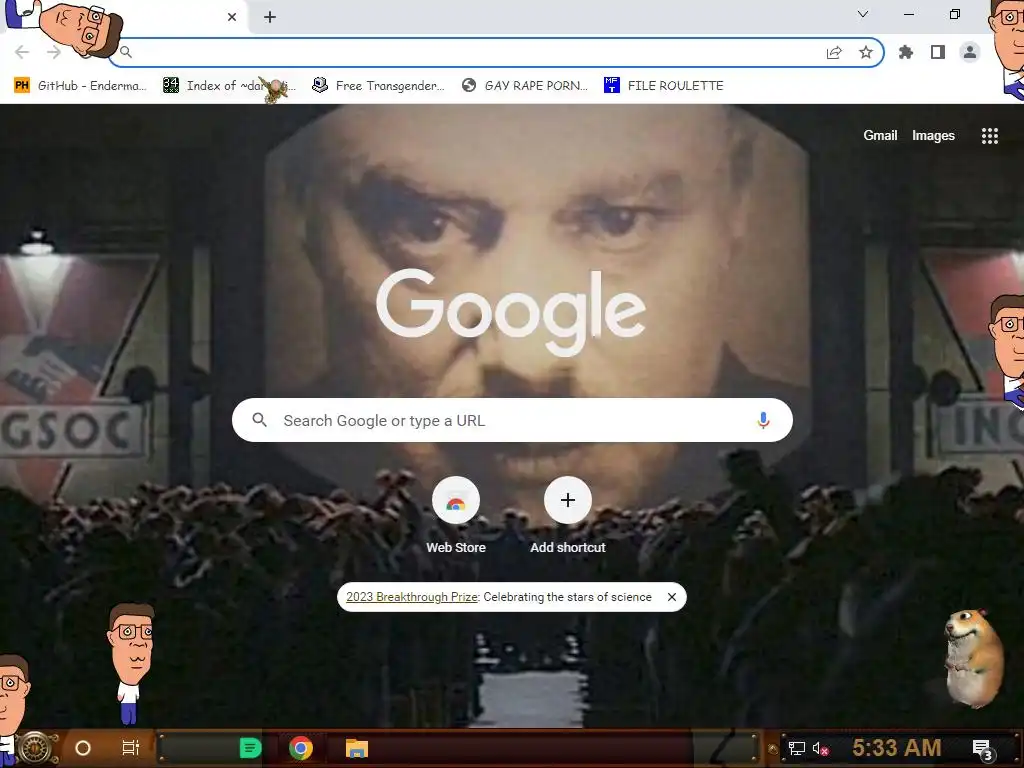Screen dimensions: 1024x768
Task: Dismiss the Breakthrough Prize promo banner
Action: click(x=671, y=597)
